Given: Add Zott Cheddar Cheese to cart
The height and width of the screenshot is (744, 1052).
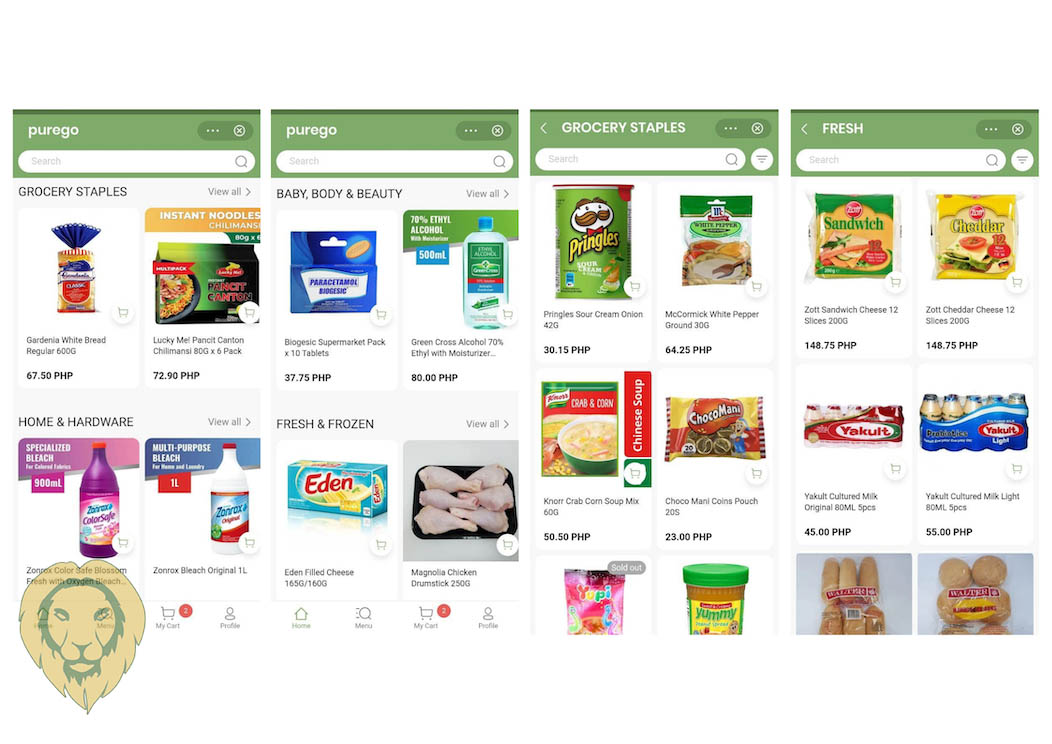Looking at the screenshot, I should 1017,282.
